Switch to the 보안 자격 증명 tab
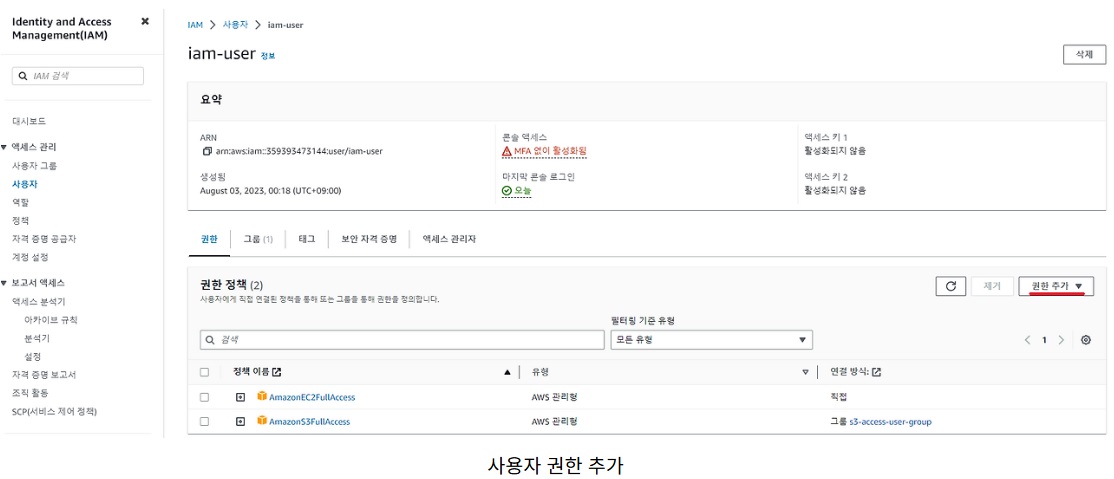 (x=369, y=240)
